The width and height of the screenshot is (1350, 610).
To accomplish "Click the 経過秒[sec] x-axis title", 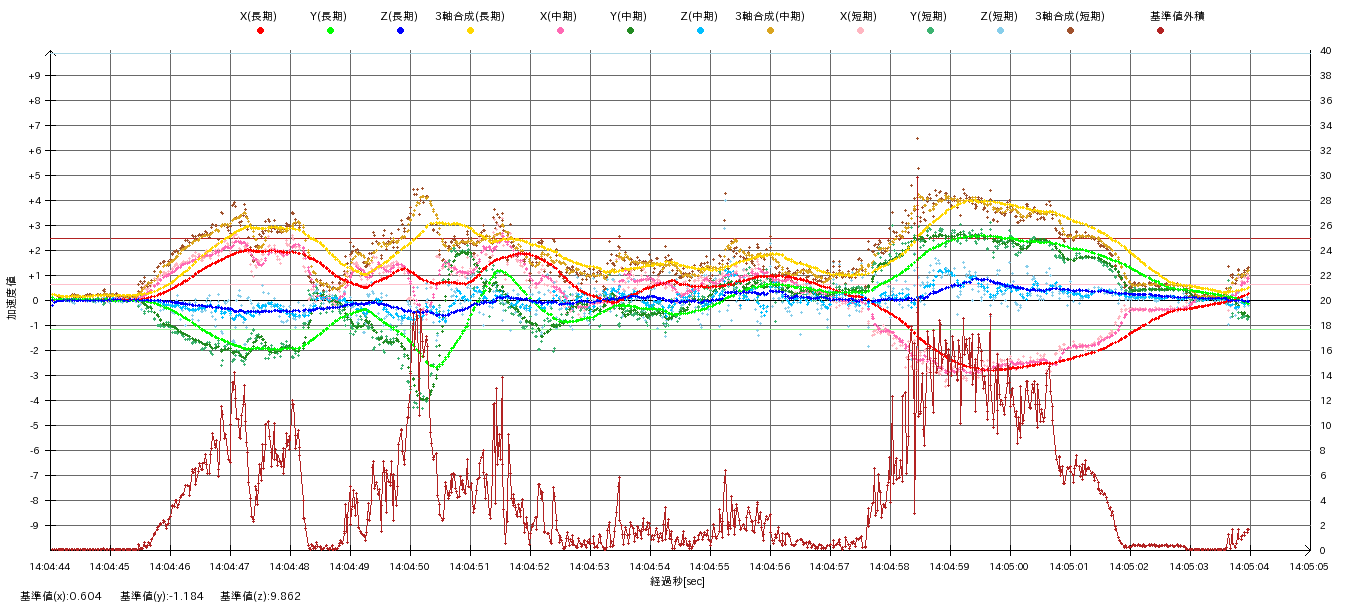I will [x=677, y=581].
